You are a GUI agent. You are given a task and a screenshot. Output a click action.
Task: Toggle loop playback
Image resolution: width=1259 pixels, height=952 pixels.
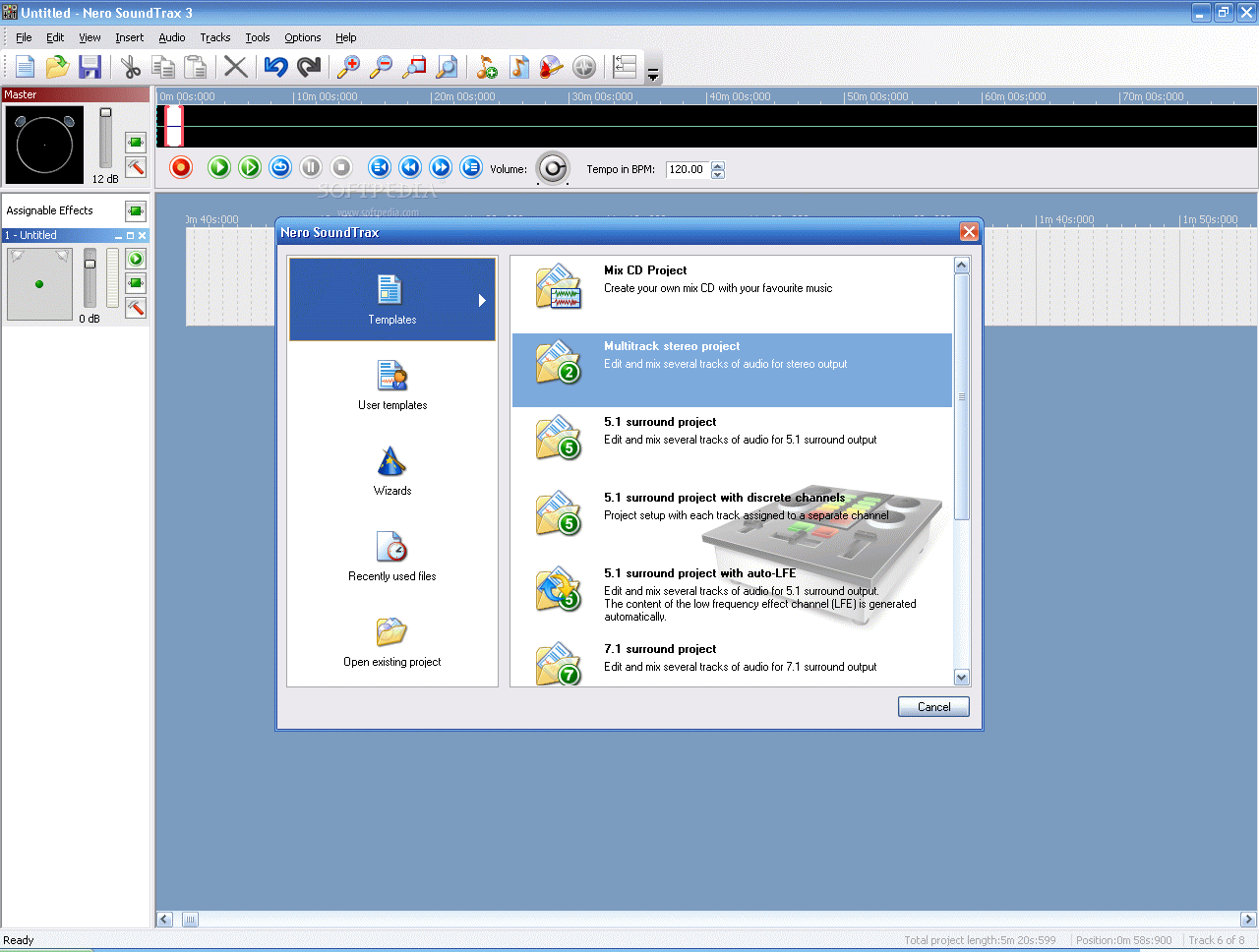(280, 167)
